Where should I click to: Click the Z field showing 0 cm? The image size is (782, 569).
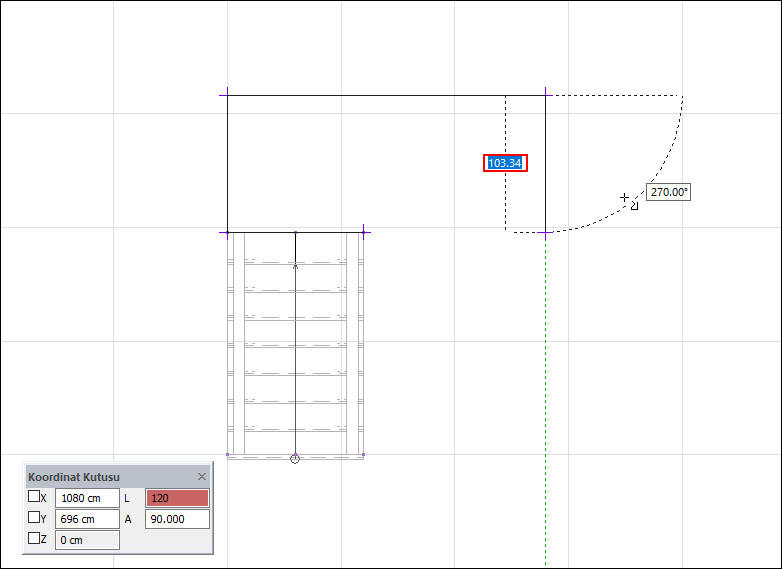coord(87,540)
